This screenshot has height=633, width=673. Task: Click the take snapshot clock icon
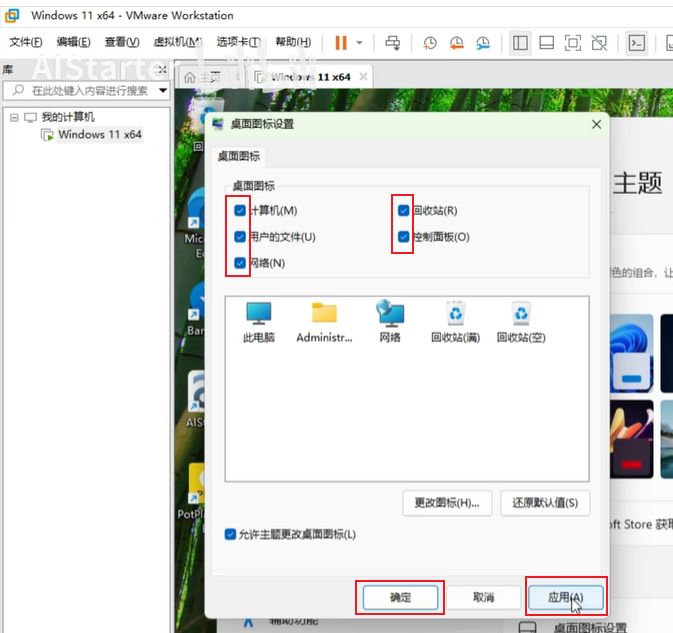[x=430, y=43]
